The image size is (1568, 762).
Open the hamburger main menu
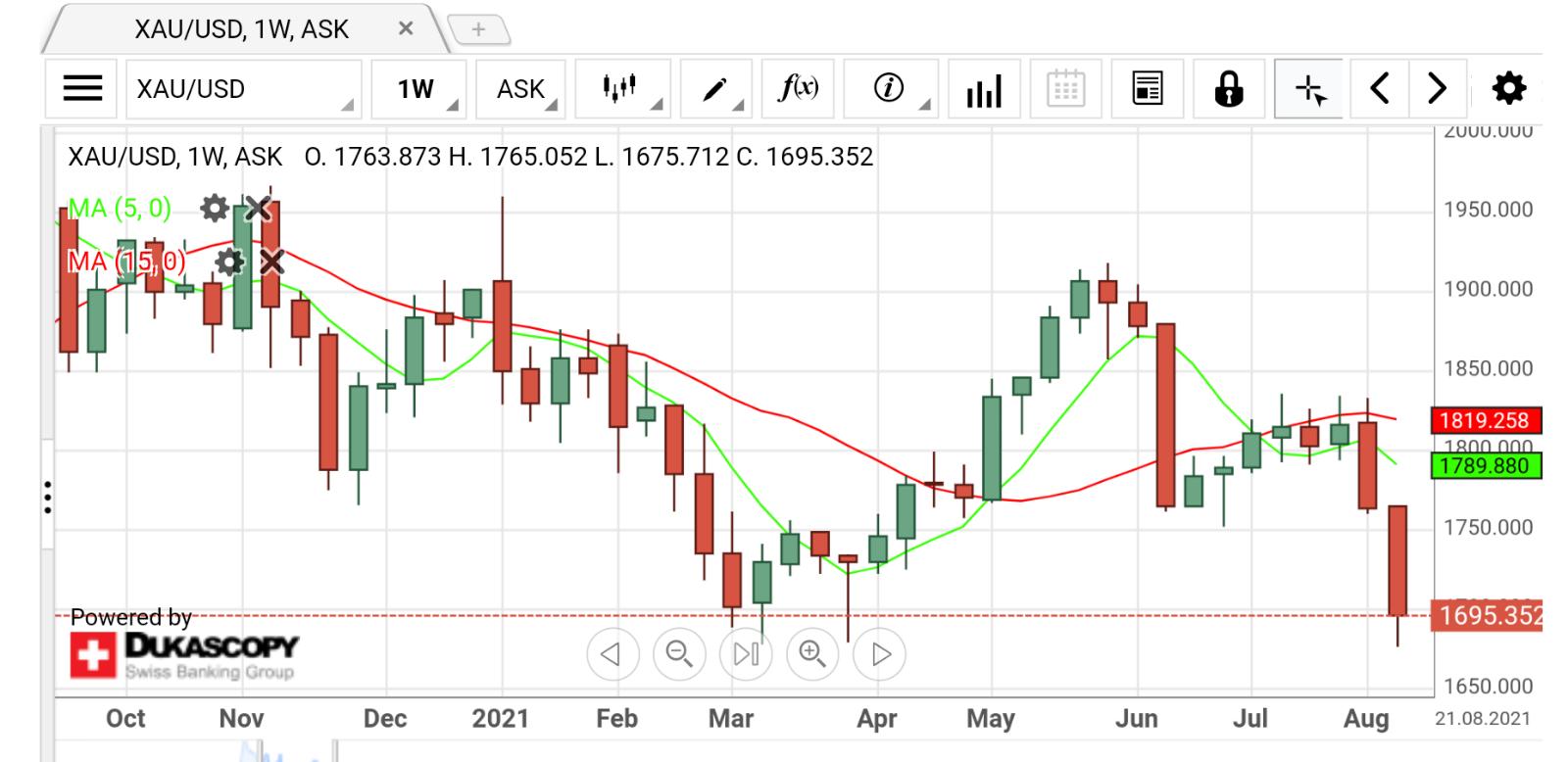click(82, 89)
